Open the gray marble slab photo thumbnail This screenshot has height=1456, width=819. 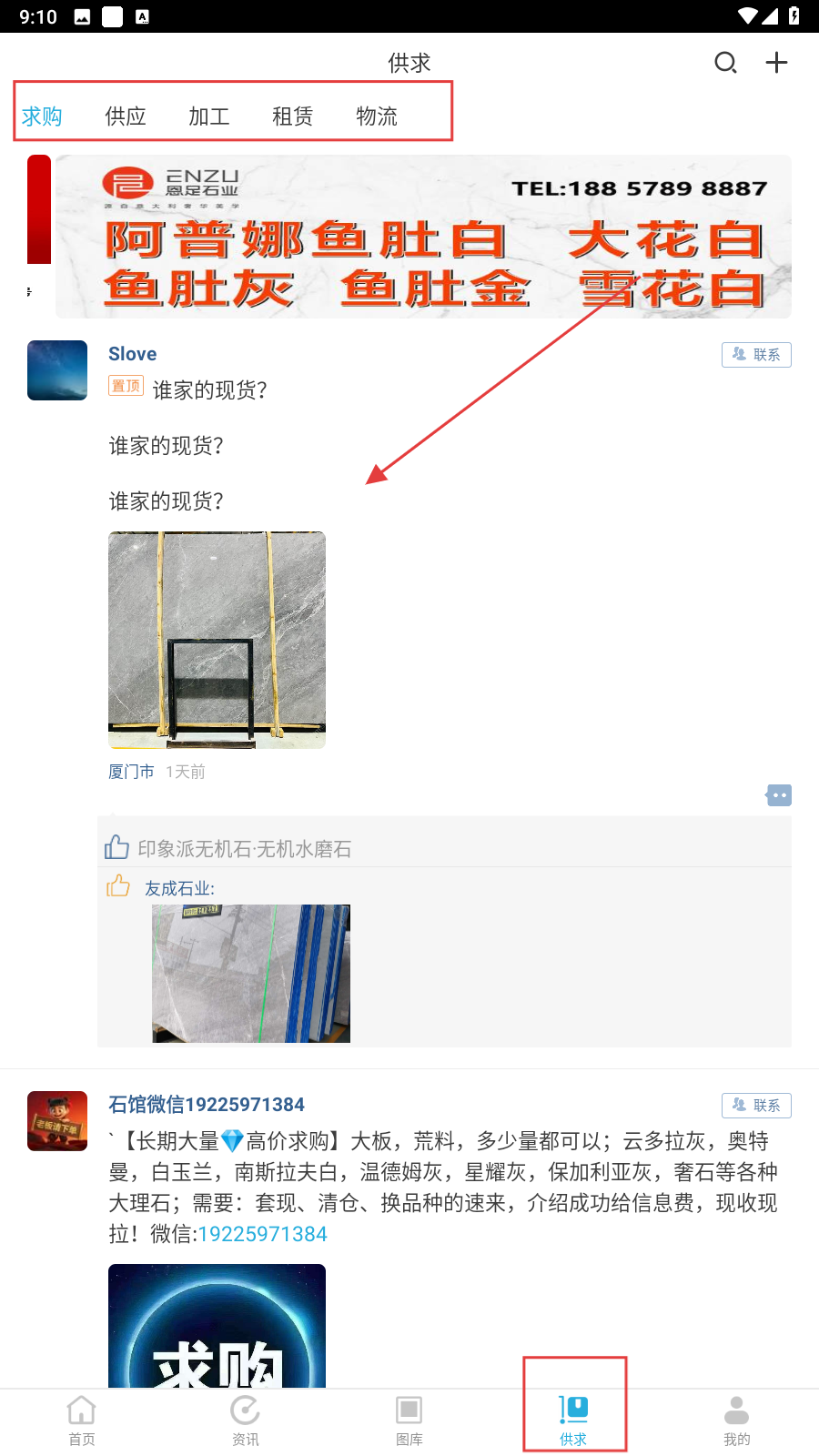217,640
